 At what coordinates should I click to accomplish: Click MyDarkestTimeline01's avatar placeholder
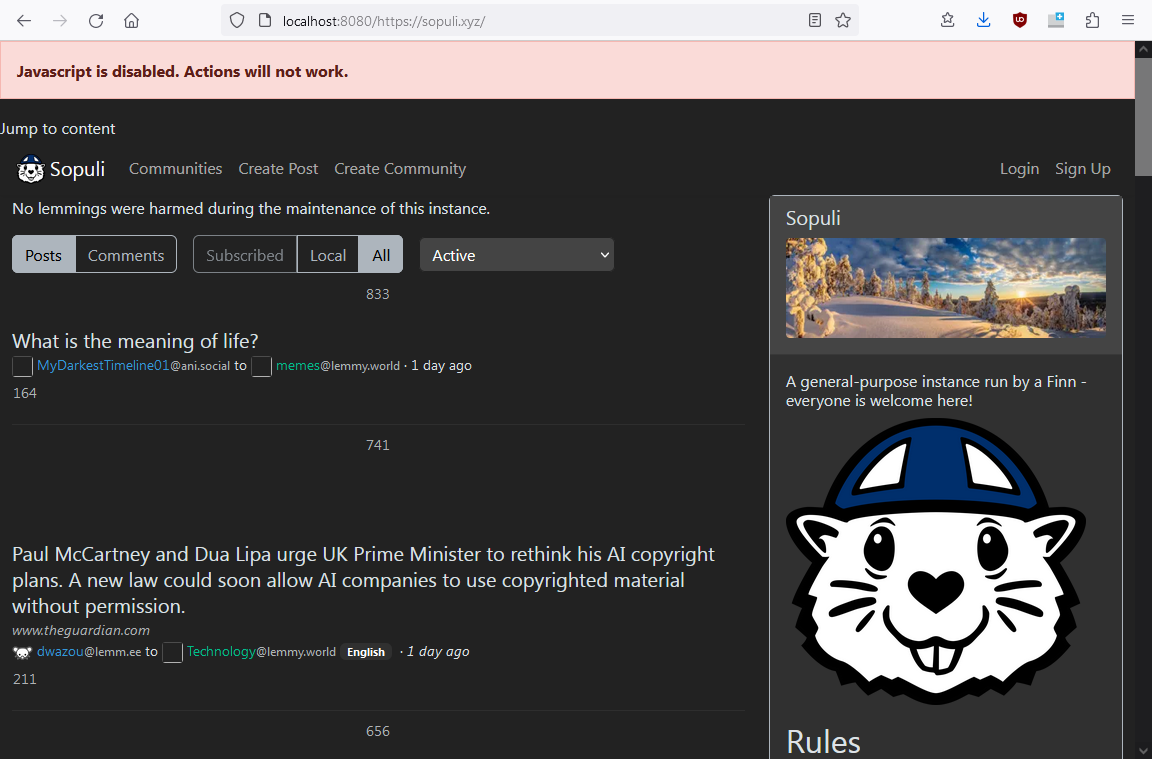pos(23,366)
